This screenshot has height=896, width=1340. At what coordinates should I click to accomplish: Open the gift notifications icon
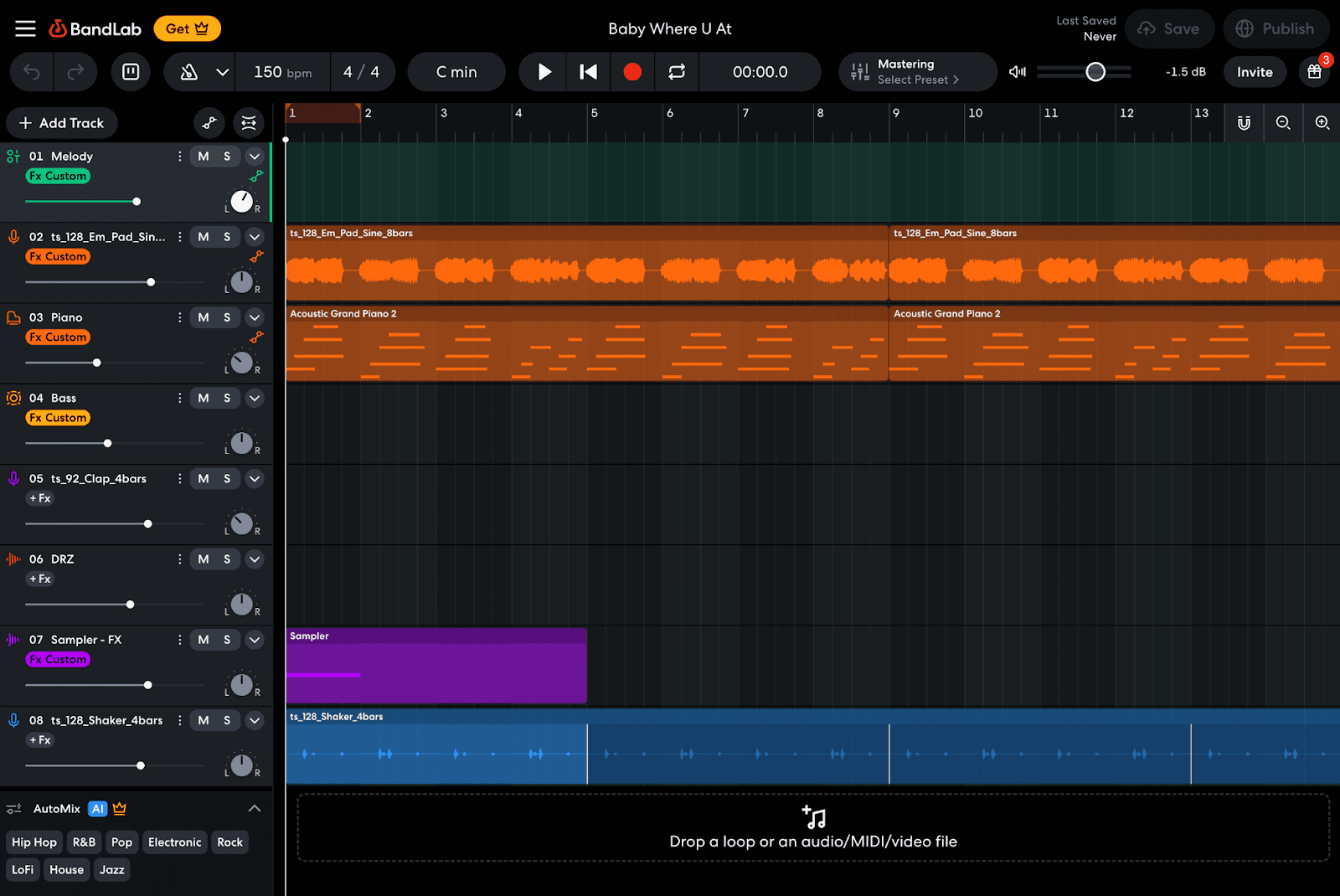point(1315,72)
